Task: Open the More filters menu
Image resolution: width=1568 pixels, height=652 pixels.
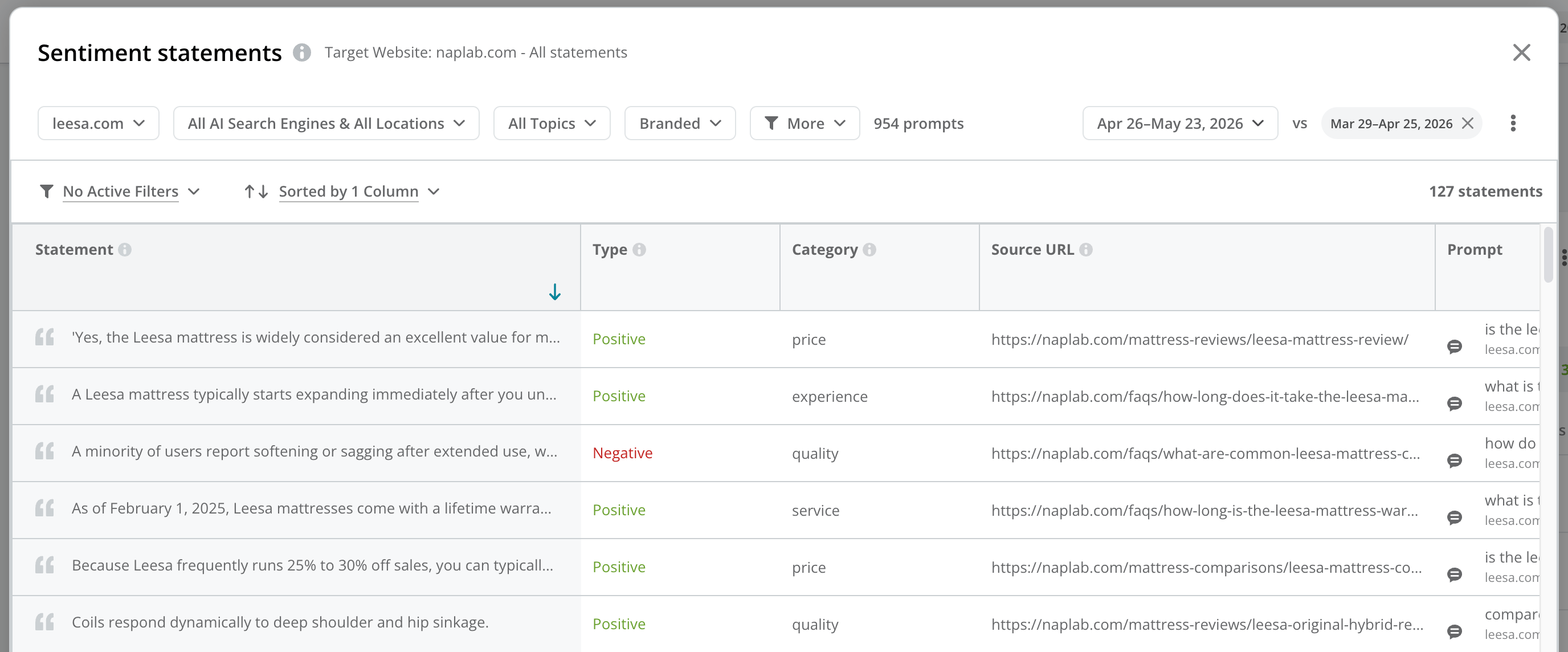Action: [804, 124]
